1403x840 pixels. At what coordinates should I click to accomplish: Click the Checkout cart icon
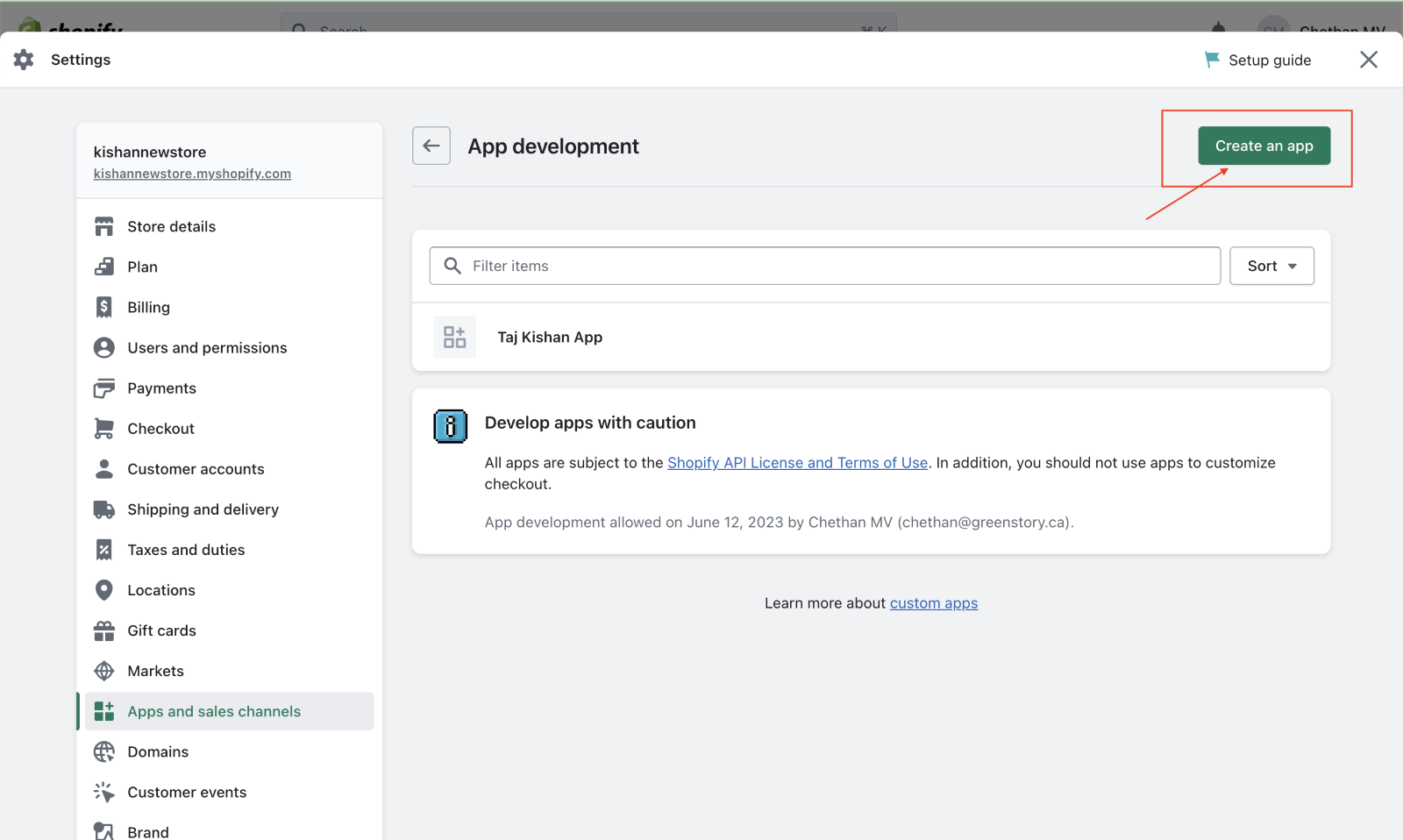pyautogui.click(x=104, y=428)
